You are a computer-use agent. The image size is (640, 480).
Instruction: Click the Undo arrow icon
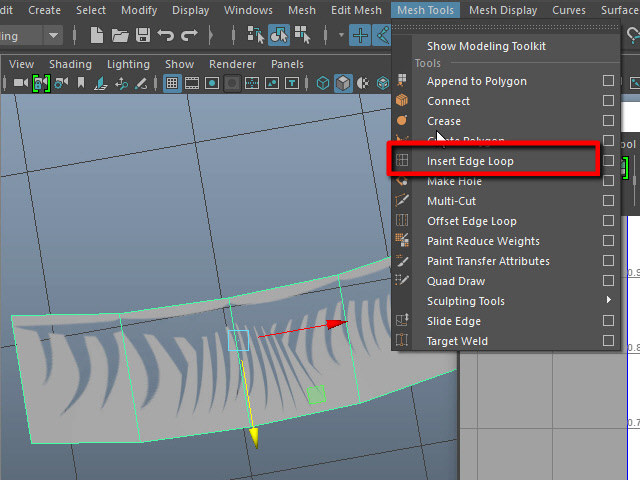(164, 36)
